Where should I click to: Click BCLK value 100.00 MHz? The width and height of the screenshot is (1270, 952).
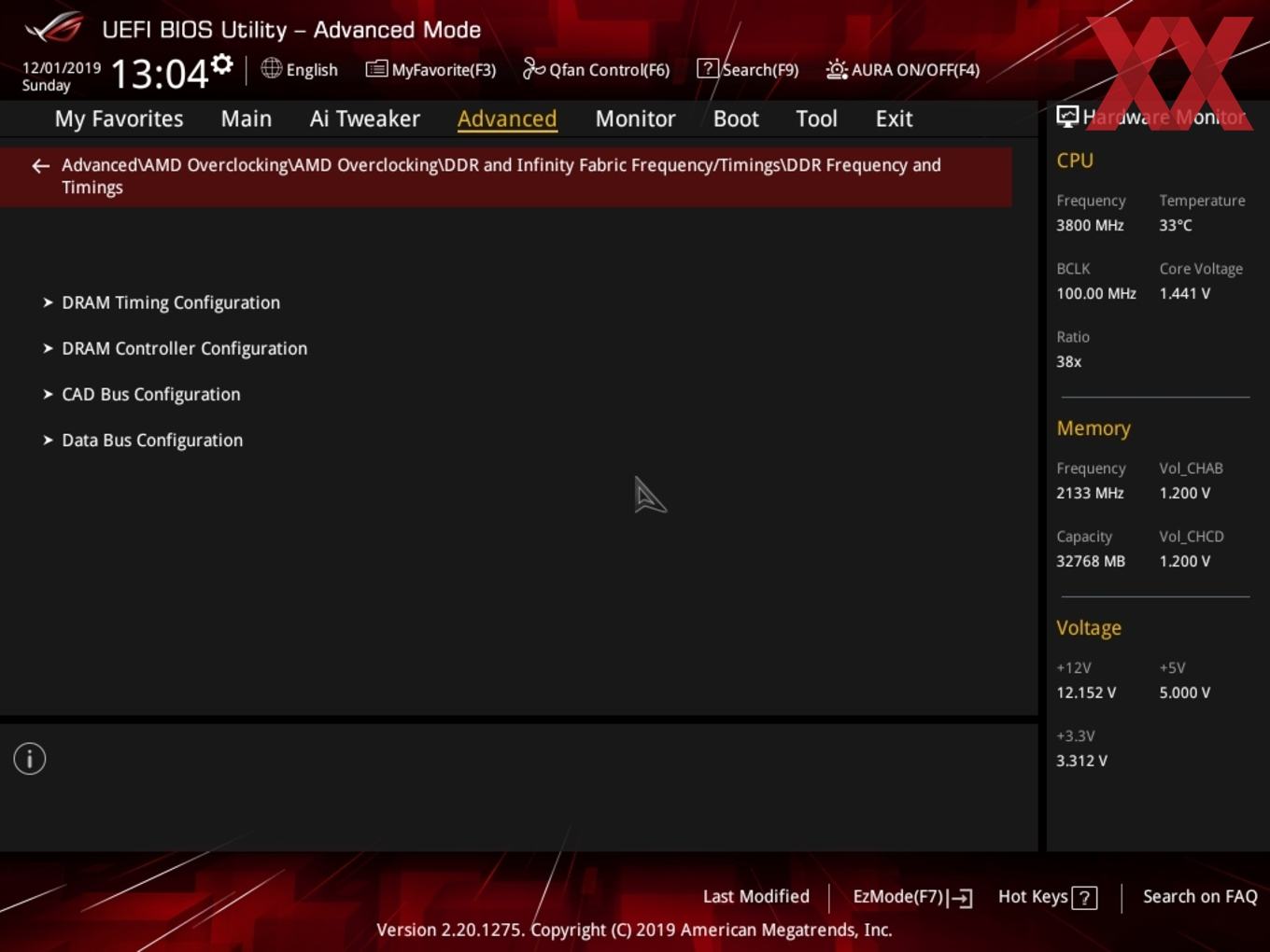(x=1096, y=293)
